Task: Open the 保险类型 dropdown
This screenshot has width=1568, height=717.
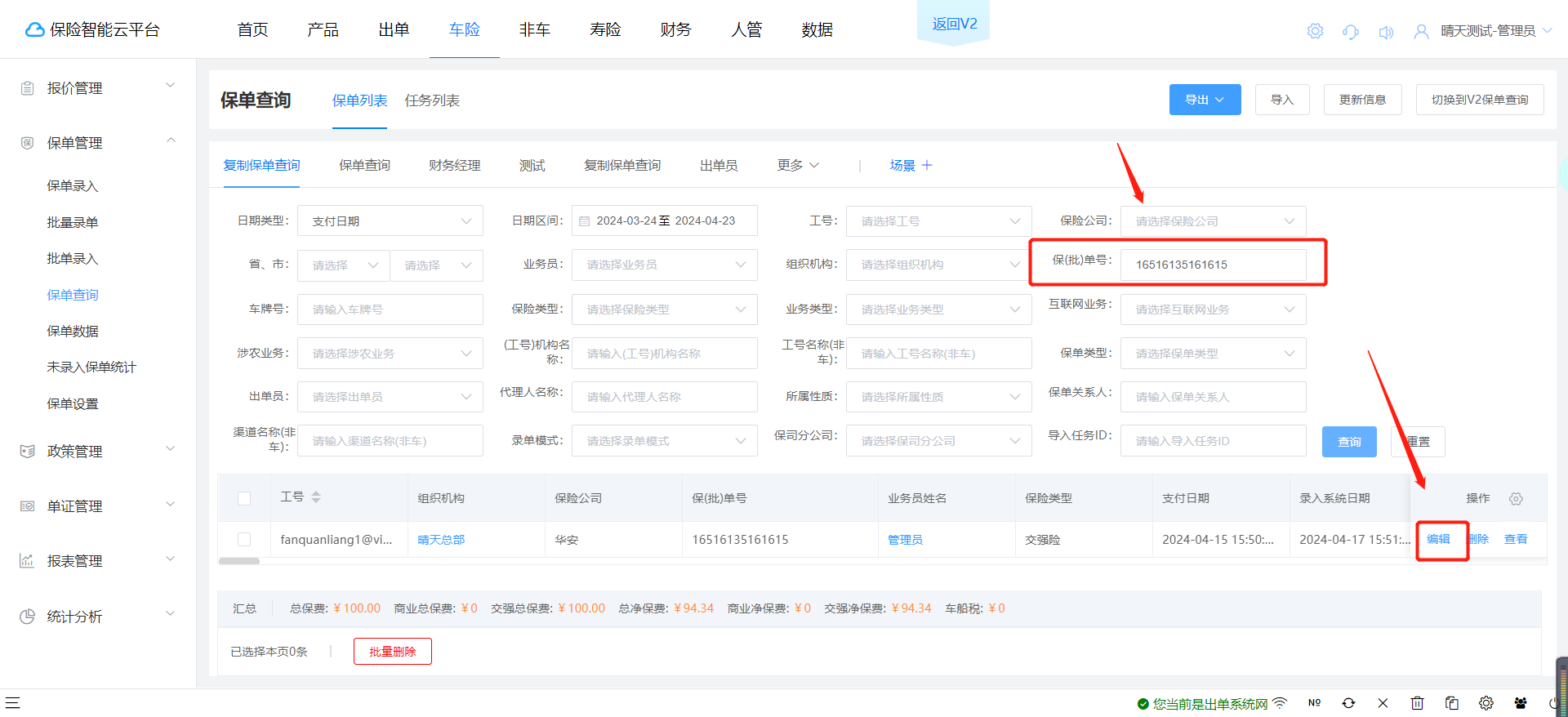Action: click(665, 310)
